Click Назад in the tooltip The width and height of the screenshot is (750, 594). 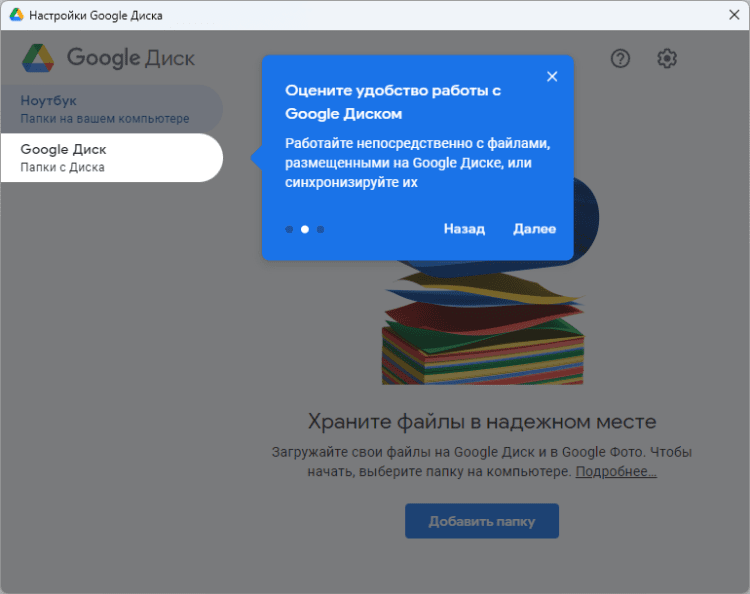[x=464, y=229]
